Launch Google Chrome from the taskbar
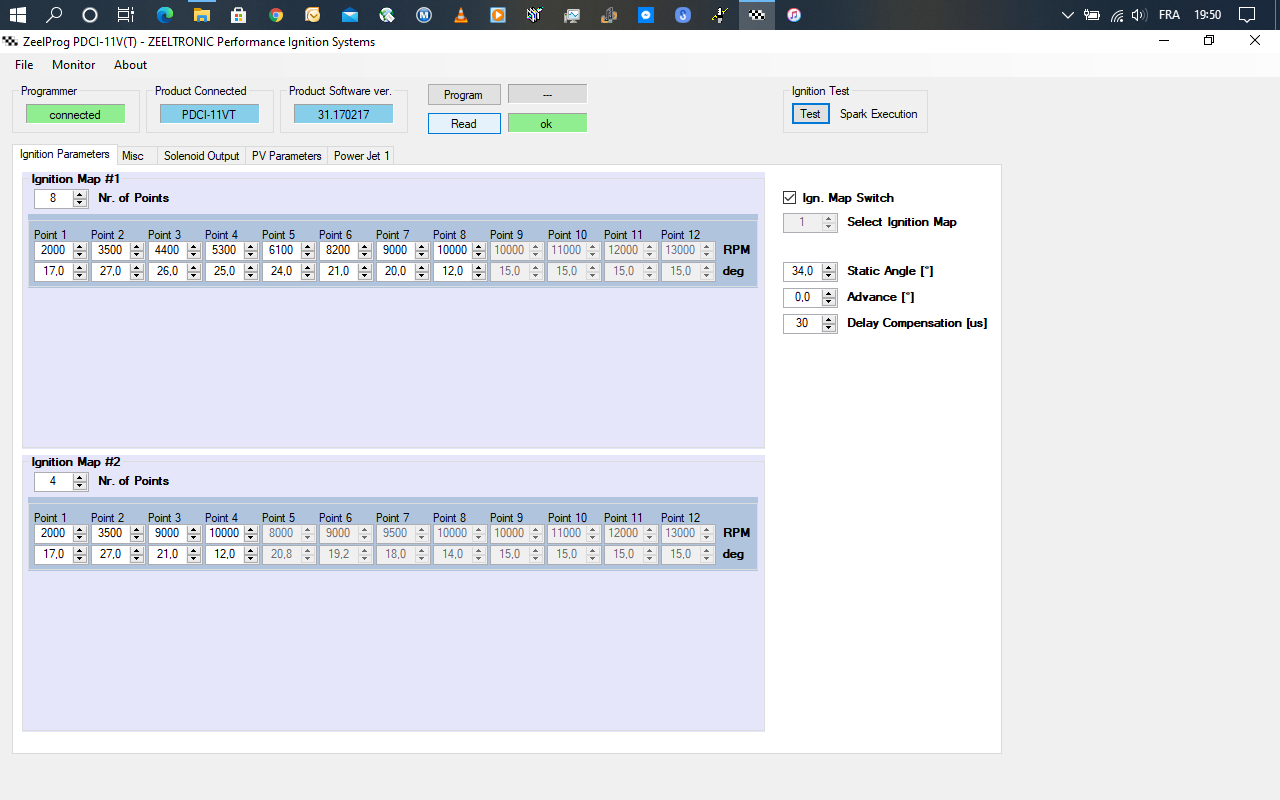The width and height of the screenshot is (1280, 800). click(276, 15)
